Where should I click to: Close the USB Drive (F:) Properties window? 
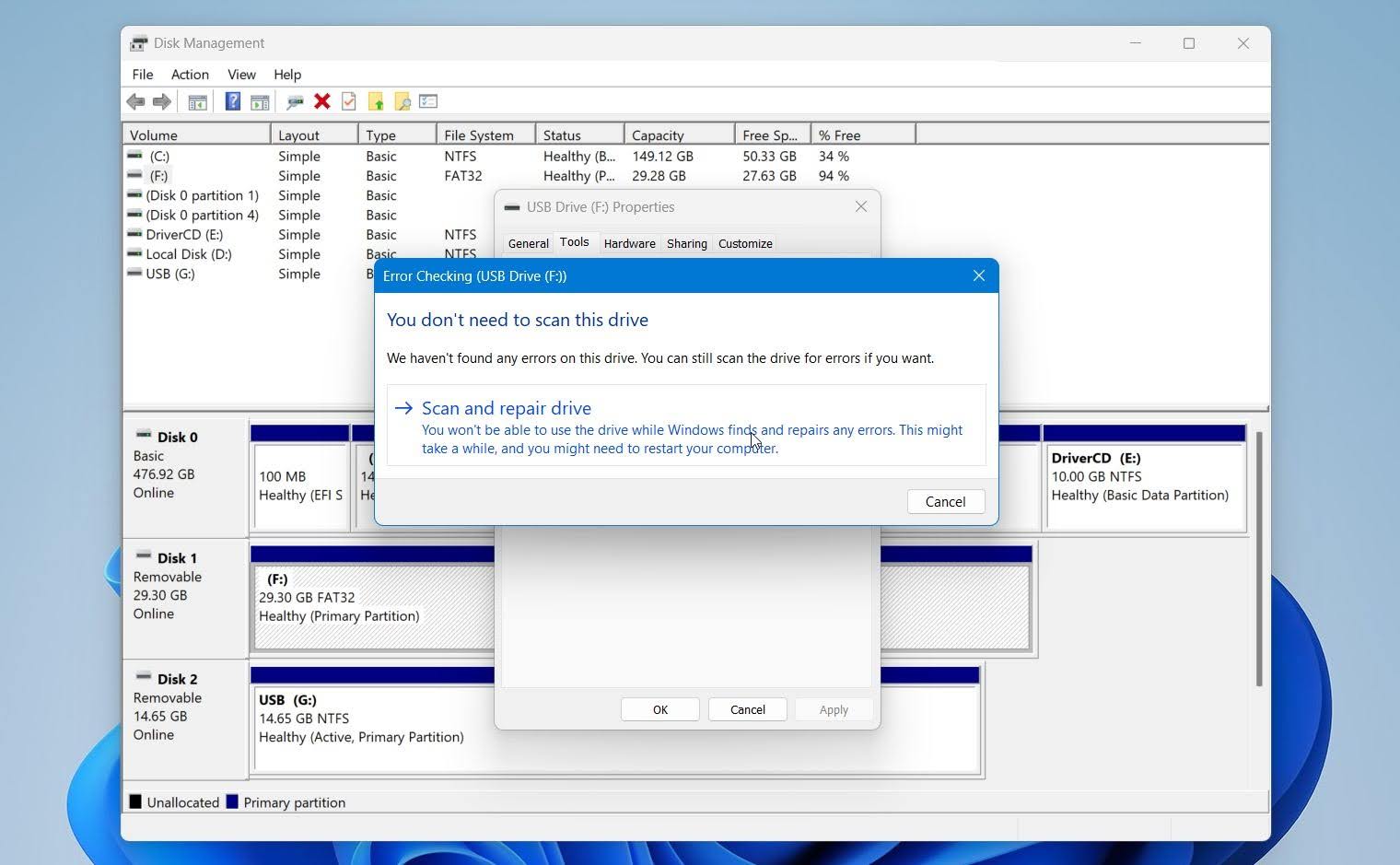861,207
